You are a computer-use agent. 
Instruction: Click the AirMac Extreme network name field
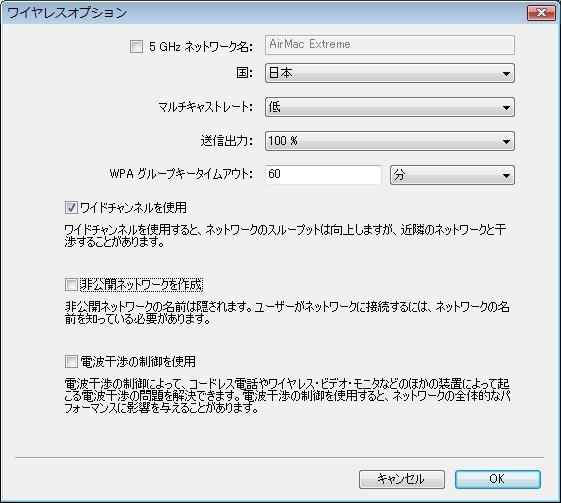(390, 45)
